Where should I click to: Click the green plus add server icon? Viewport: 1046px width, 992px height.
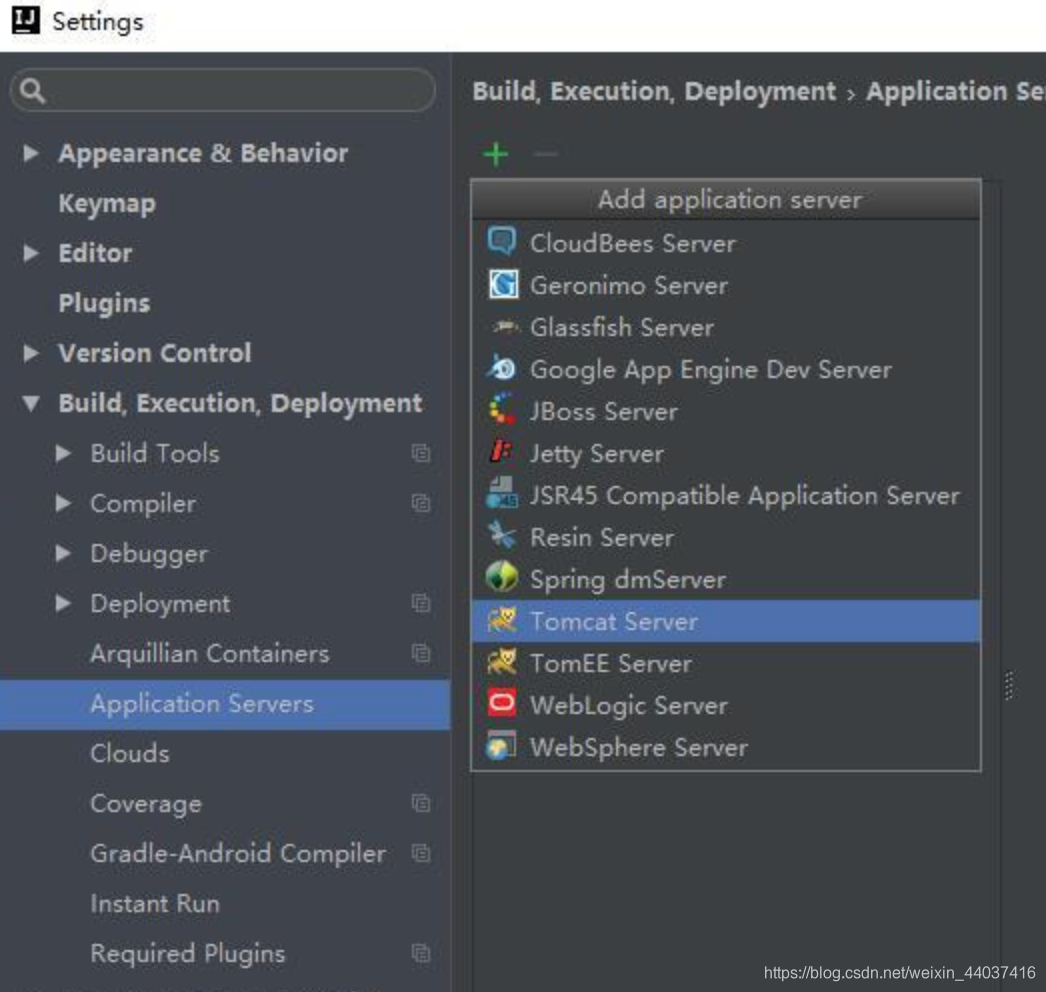(x=496, y=154)
